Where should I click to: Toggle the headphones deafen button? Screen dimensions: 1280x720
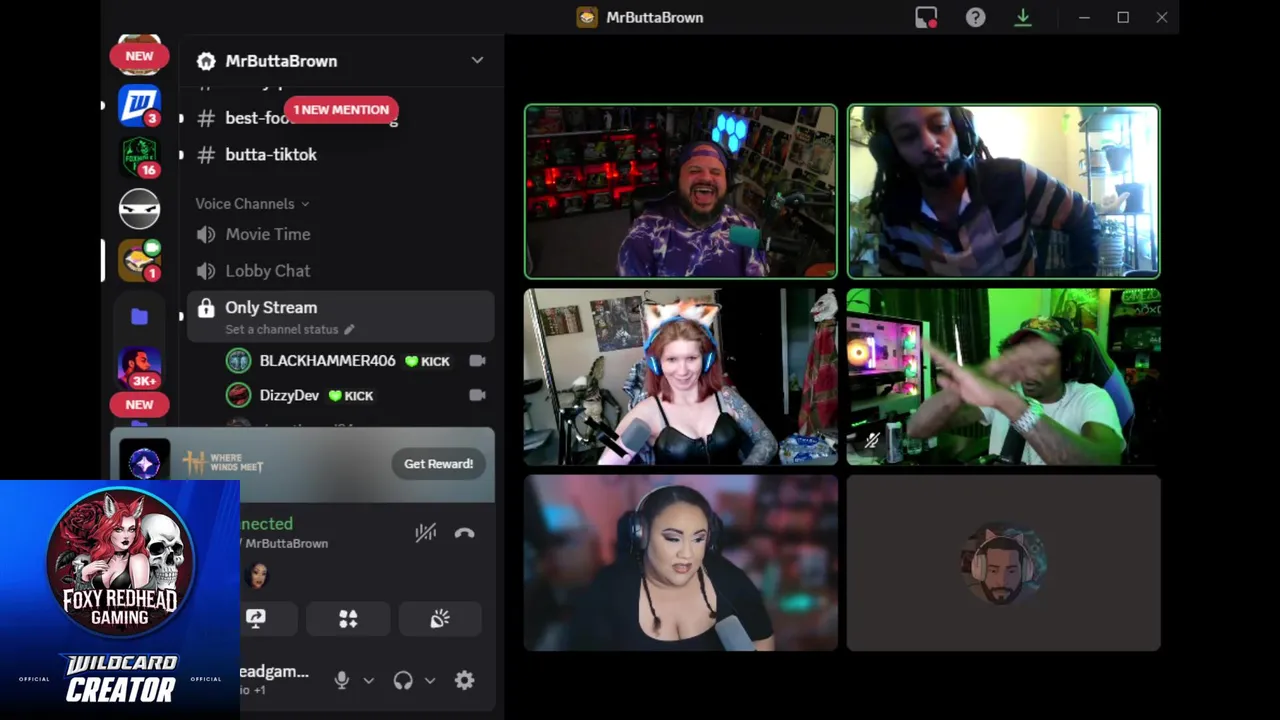[x=403, y=680]
